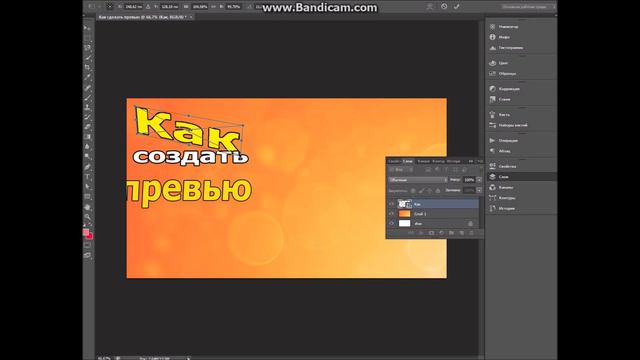Open the Цвет panel icon
Image resolution: width=640 pixels, height=360 pixels.
[x=493, y=63]
